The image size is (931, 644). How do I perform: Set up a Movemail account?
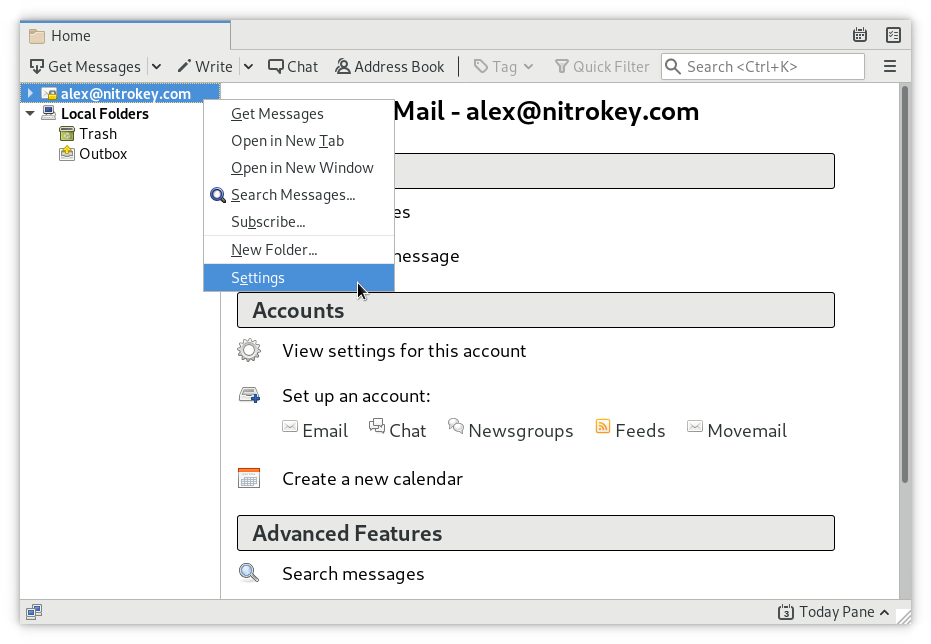[737, 430]
